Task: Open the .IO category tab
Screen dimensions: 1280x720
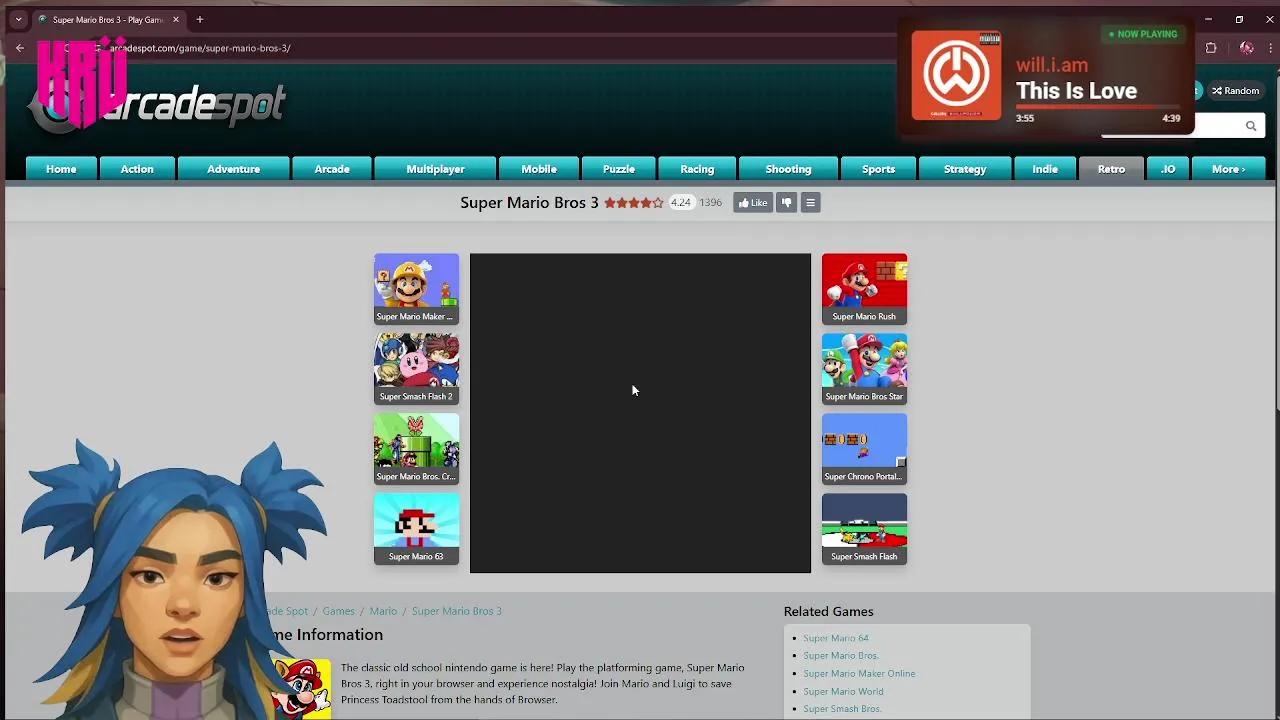Action: pyautogui.click(x=1168, y=169)
